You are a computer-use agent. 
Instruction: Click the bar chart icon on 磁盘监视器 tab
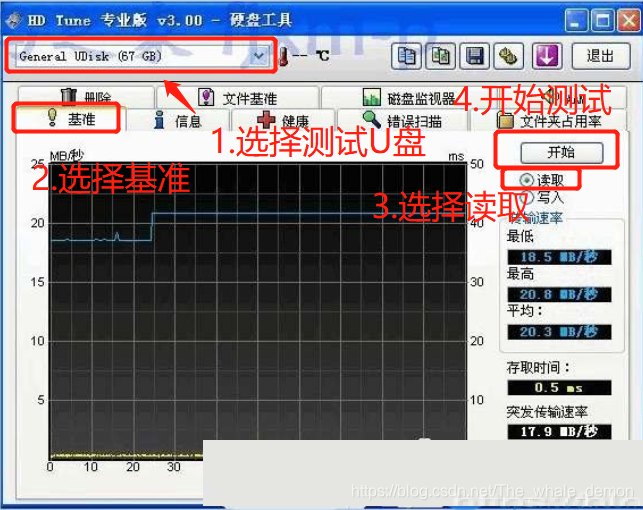click(372, 98)
